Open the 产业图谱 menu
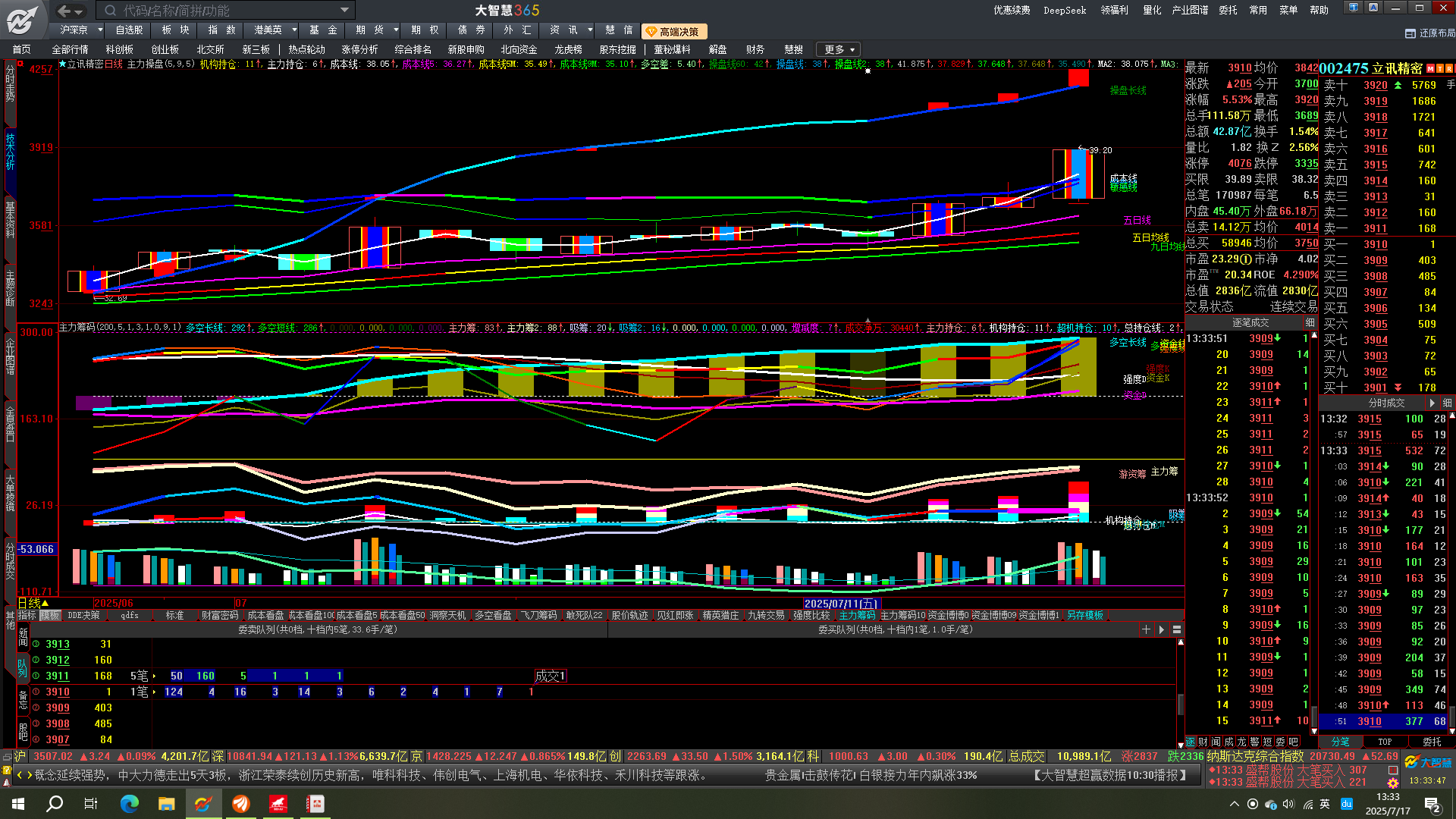 click(1190, 10)
